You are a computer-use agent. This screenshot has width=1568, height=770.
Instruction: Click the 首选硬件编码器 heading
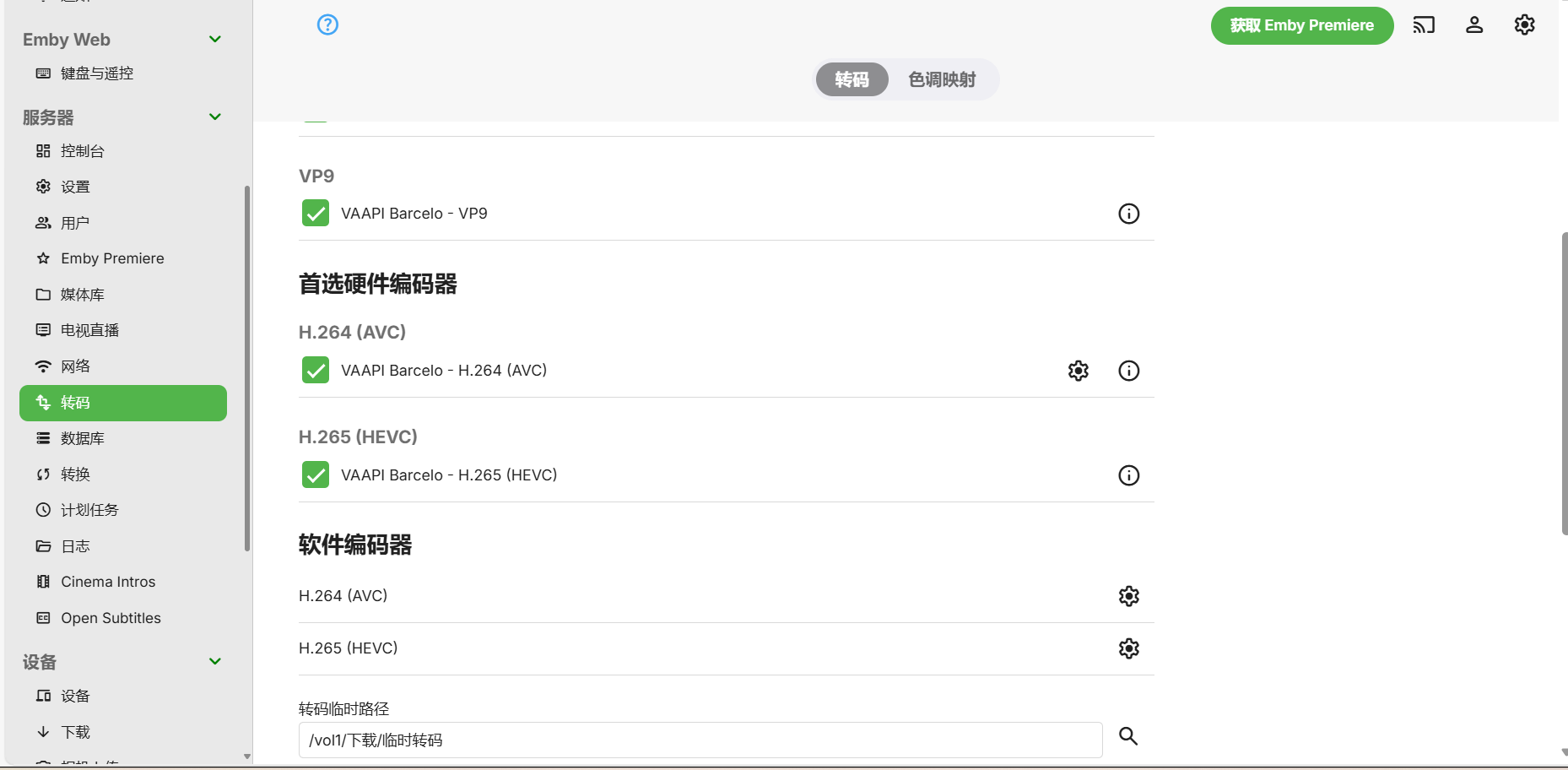coord(377,285)
